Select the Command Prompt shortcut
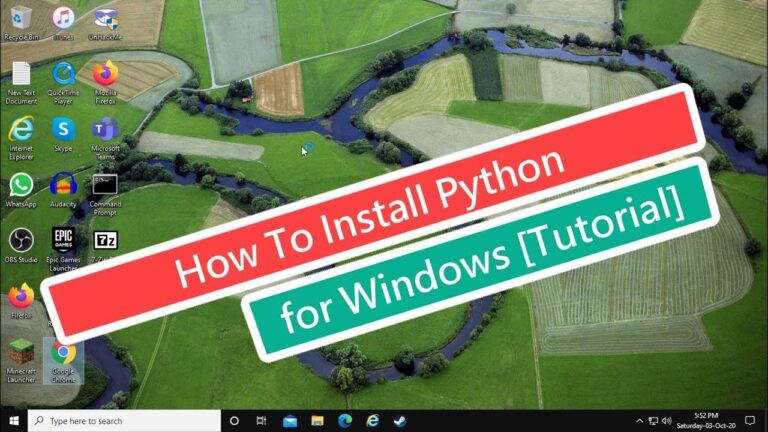Screen dimensions: 768x432 tap(105, 194)
